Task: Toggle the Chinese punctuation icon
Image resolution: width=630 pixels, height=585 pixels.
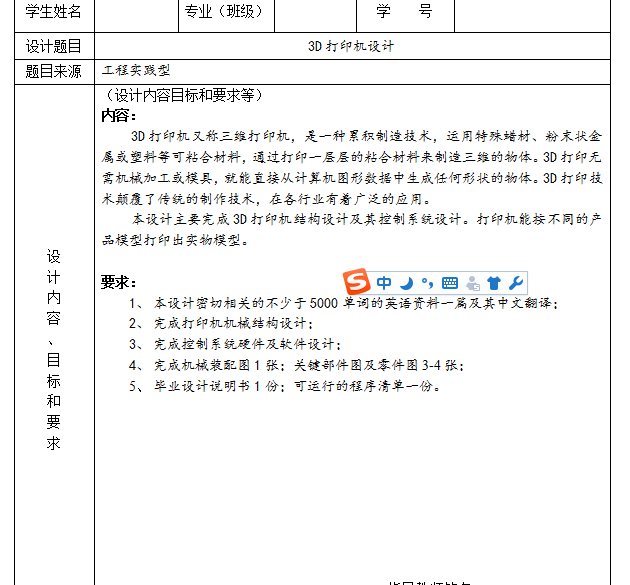Action: (x=428, y=283)
